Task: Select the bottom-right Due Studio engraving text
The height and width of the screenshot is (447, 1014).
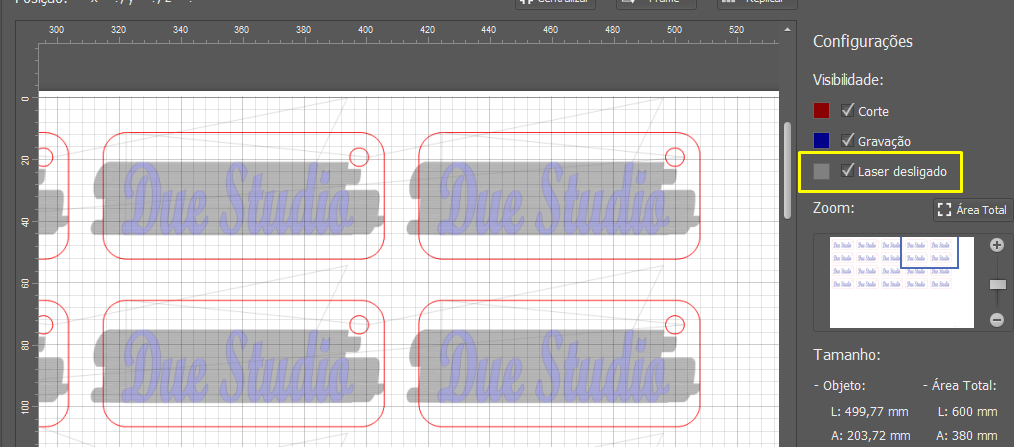Action: [553, 364]
